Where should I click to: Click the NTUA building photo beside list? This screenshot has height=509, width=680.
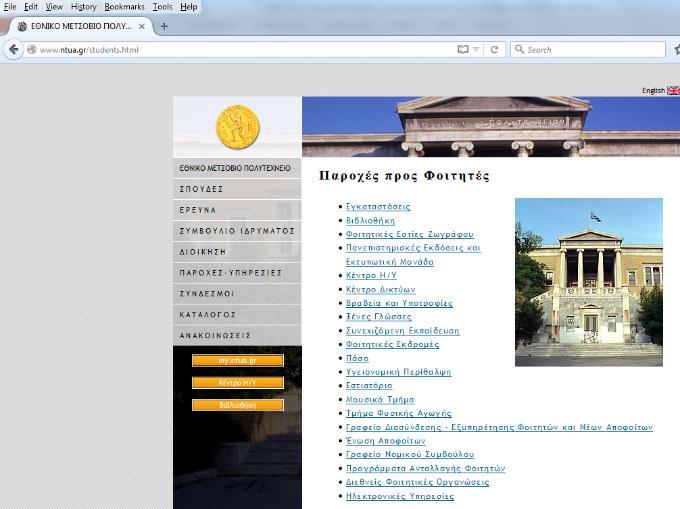click(589, 282)
